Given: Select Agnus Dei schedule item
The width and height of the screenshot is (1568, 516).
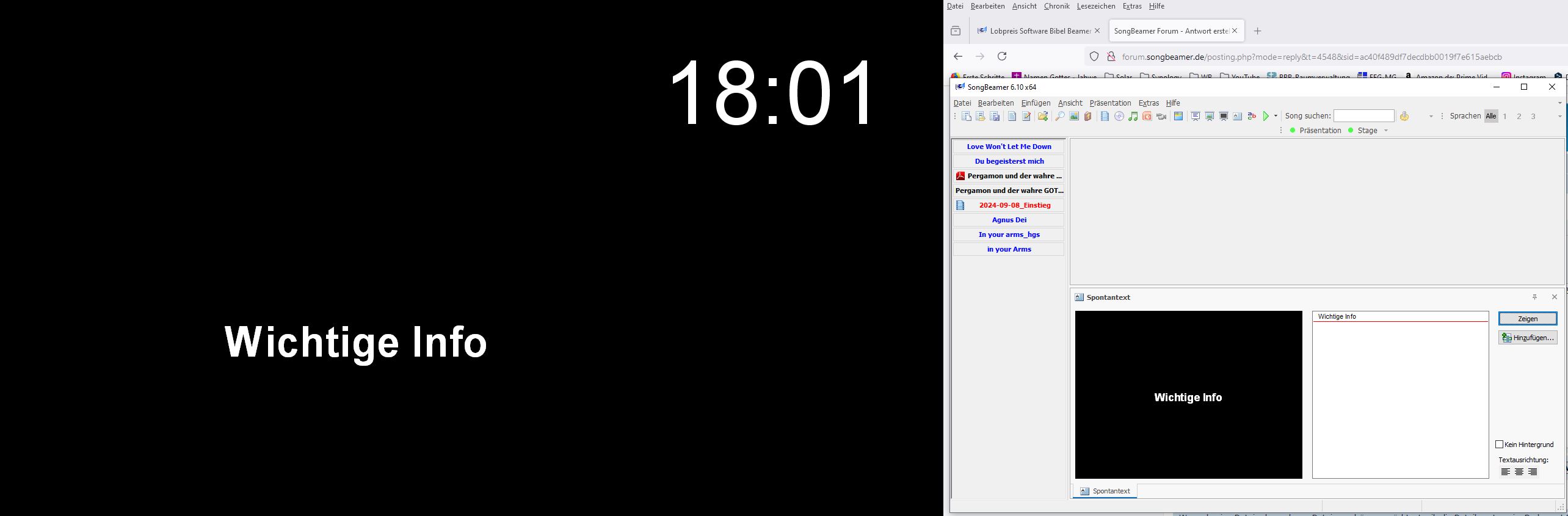Looking at the screenshot, I should (1009, 220).
